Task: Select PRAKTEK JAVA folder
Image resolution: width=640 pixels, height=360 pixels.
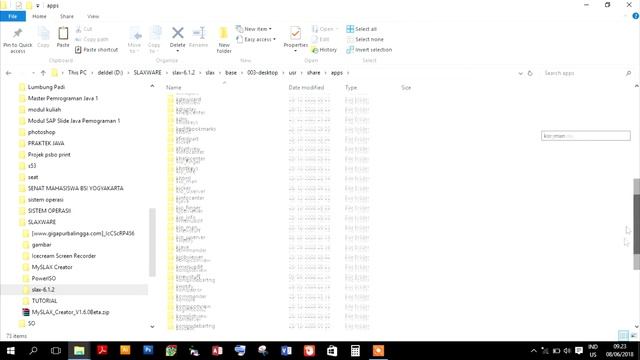Action: point(46,143)
